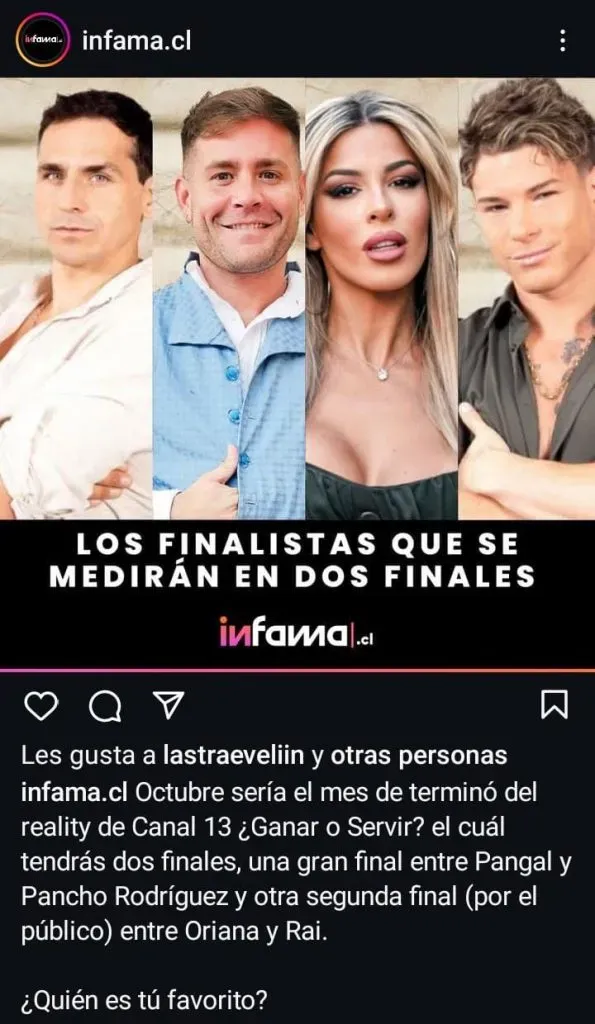This screenshot has height=1024, width=595.
Task: Tap the infama.cl logo on image banner
Action: [297, 632]
